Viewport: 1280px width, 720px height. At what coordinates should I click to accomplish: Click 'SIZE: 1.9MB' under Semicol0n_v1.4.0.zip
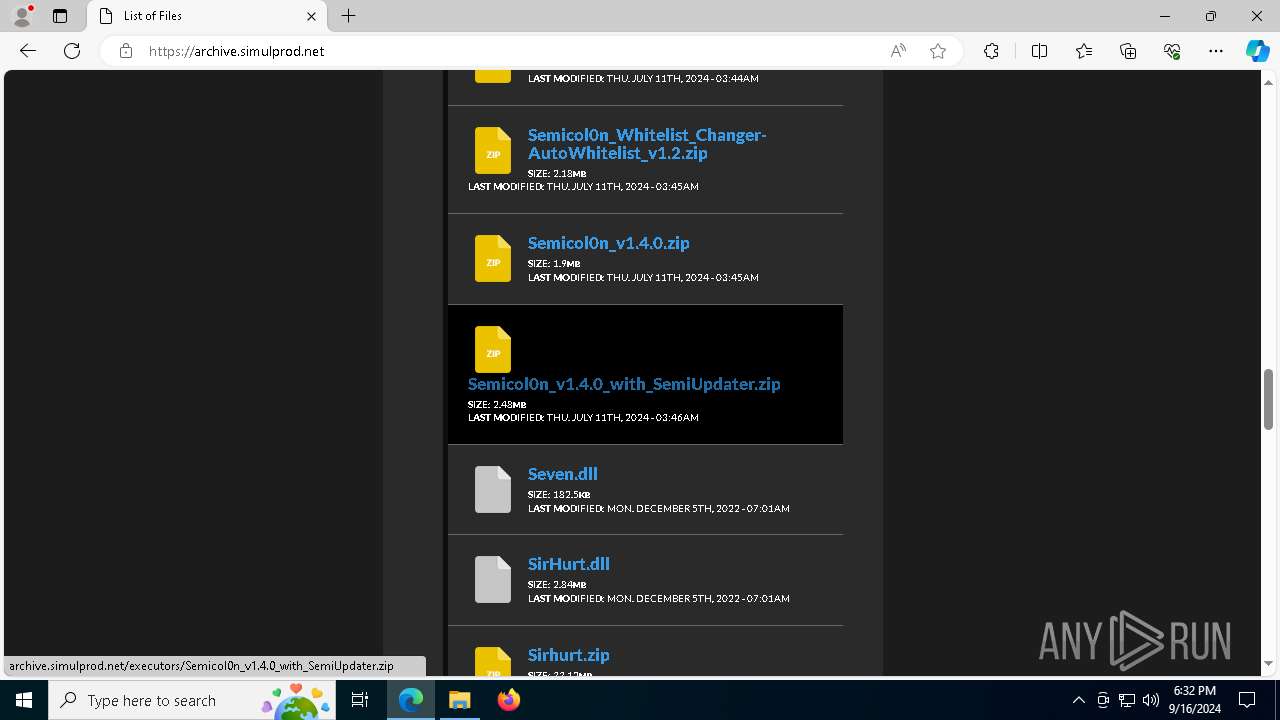click(x=554, y=263)
